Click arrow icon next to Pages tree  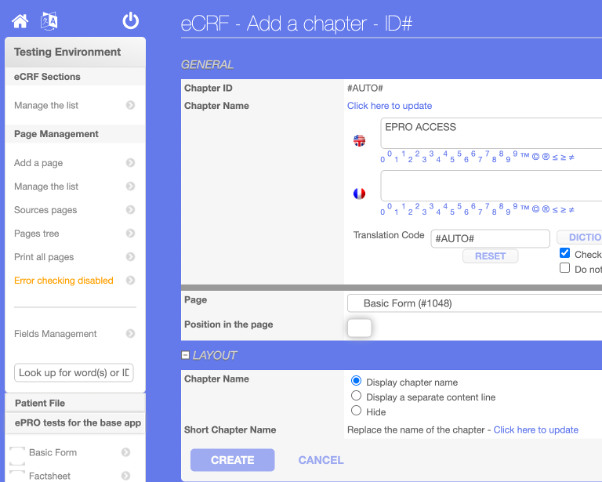[x=130, y=234]
